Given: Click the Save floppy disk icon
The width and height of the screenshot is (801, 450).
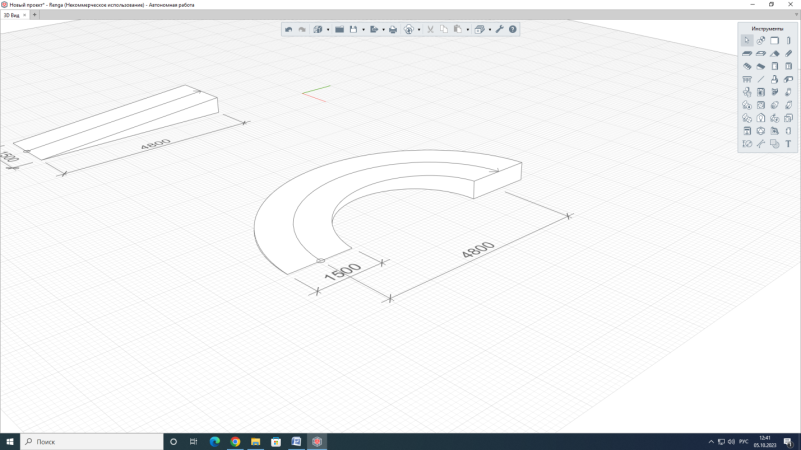Looking at the screenshot, I should [x=353, y=30].
